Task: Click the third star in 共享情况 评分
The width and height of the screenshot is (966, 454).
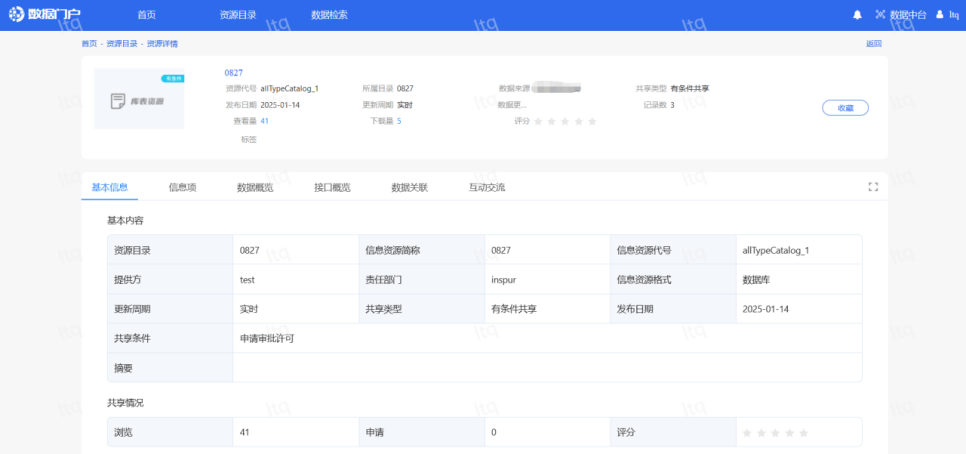Action: [775, 433]
